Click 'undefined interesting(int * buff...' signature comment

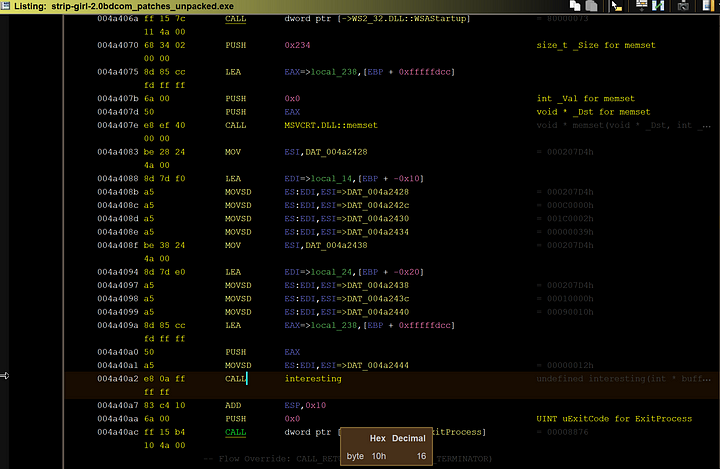pyautogui.click(x=624, y=379)
